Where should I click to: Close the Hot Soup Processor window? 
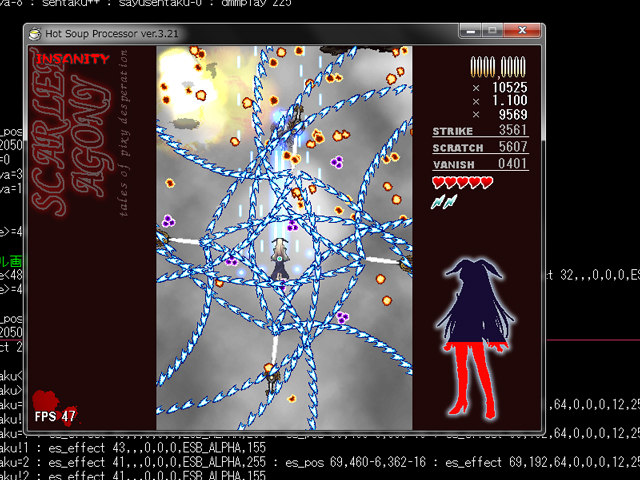click(x=522, y=31)
